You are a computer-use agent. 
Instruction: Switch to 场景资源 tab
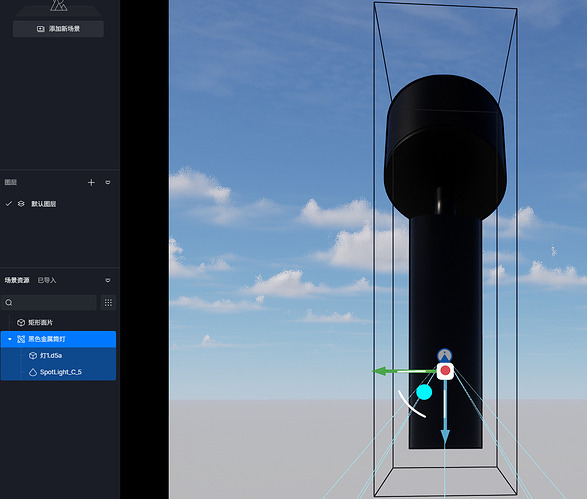click(x=17, y=280)
